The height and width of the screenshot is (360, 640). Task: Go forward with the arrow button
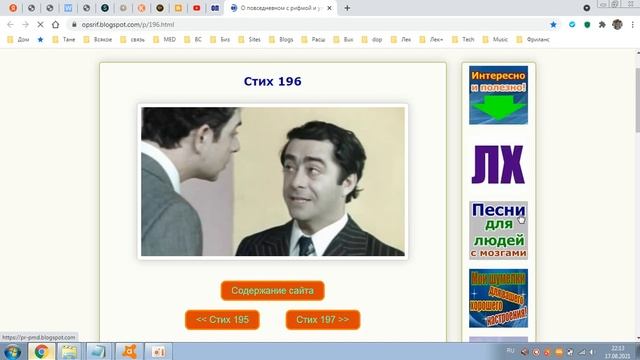coord(25,24)
